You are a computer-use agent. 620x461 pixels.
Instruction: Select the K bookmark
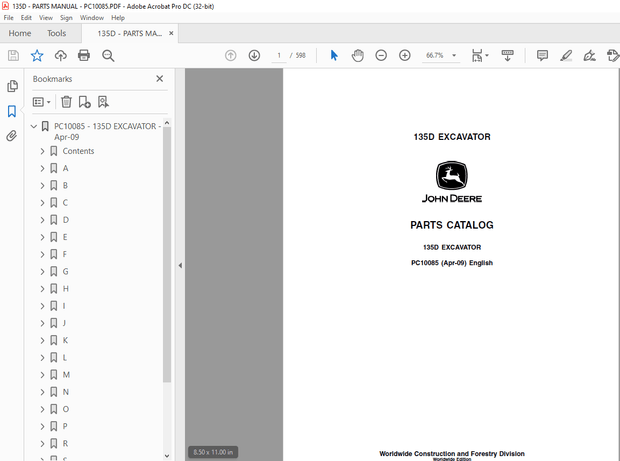[x=65, y=340]
